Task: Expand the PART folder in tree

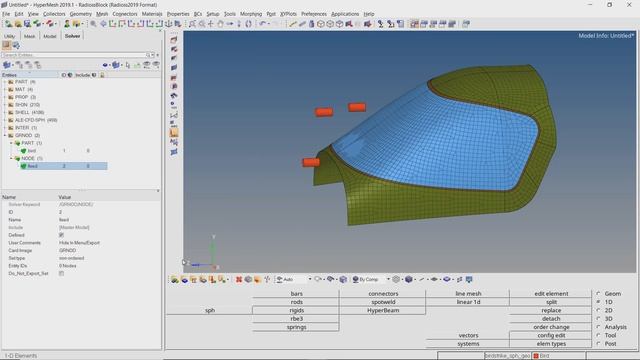Action: pos(5,82)
